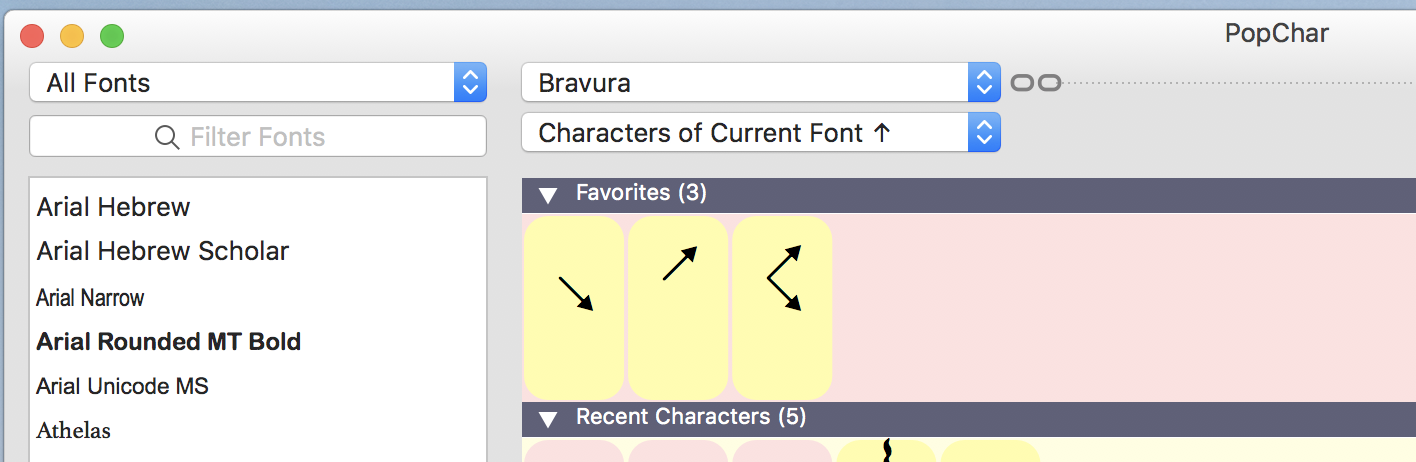Collapse the Favorites section triangle
The image size is (1416, 462).
tap(548, 195)
